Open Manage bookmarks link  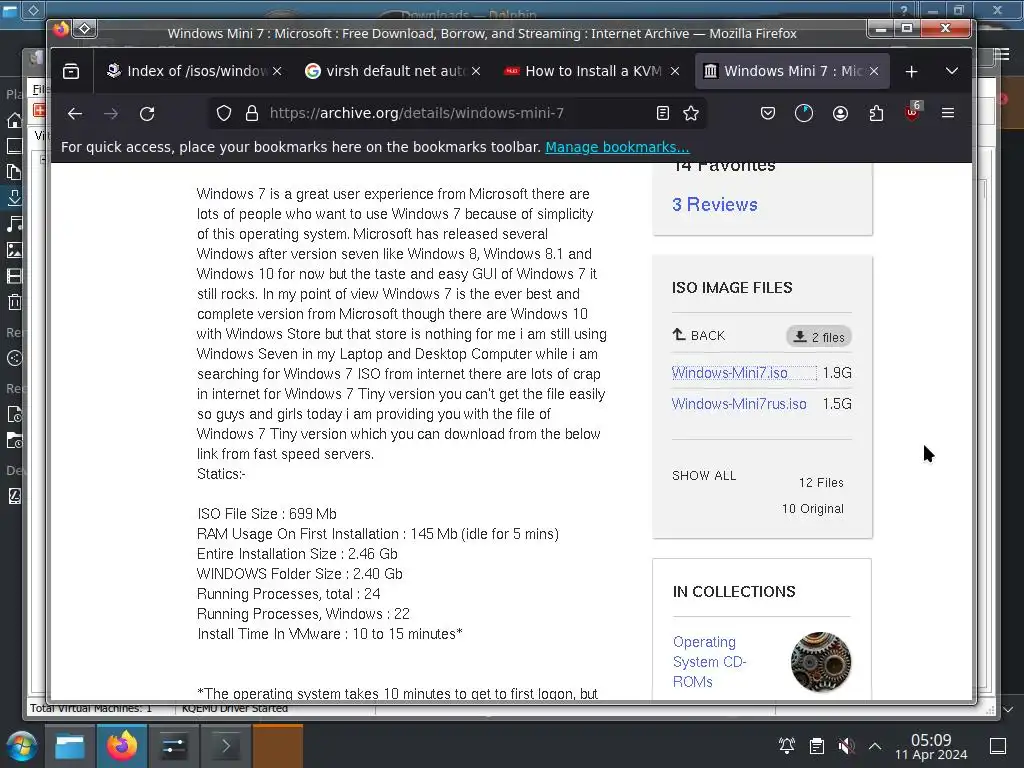click(x=617, y=147)
